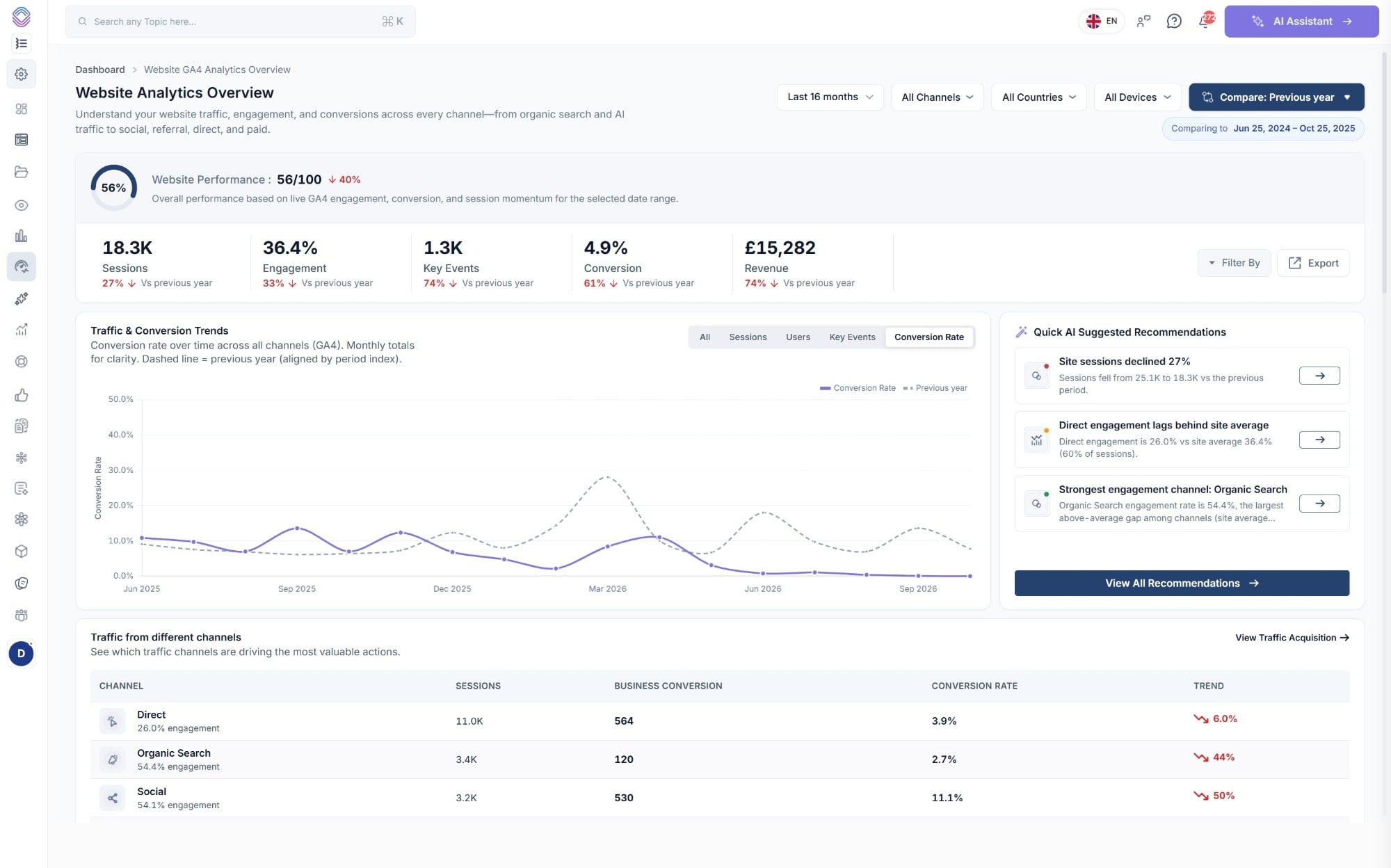Open the user feedback icon in the top bar
Image resolution: width=1391 pixels, height=868 pixels.
coord(1143,21)
